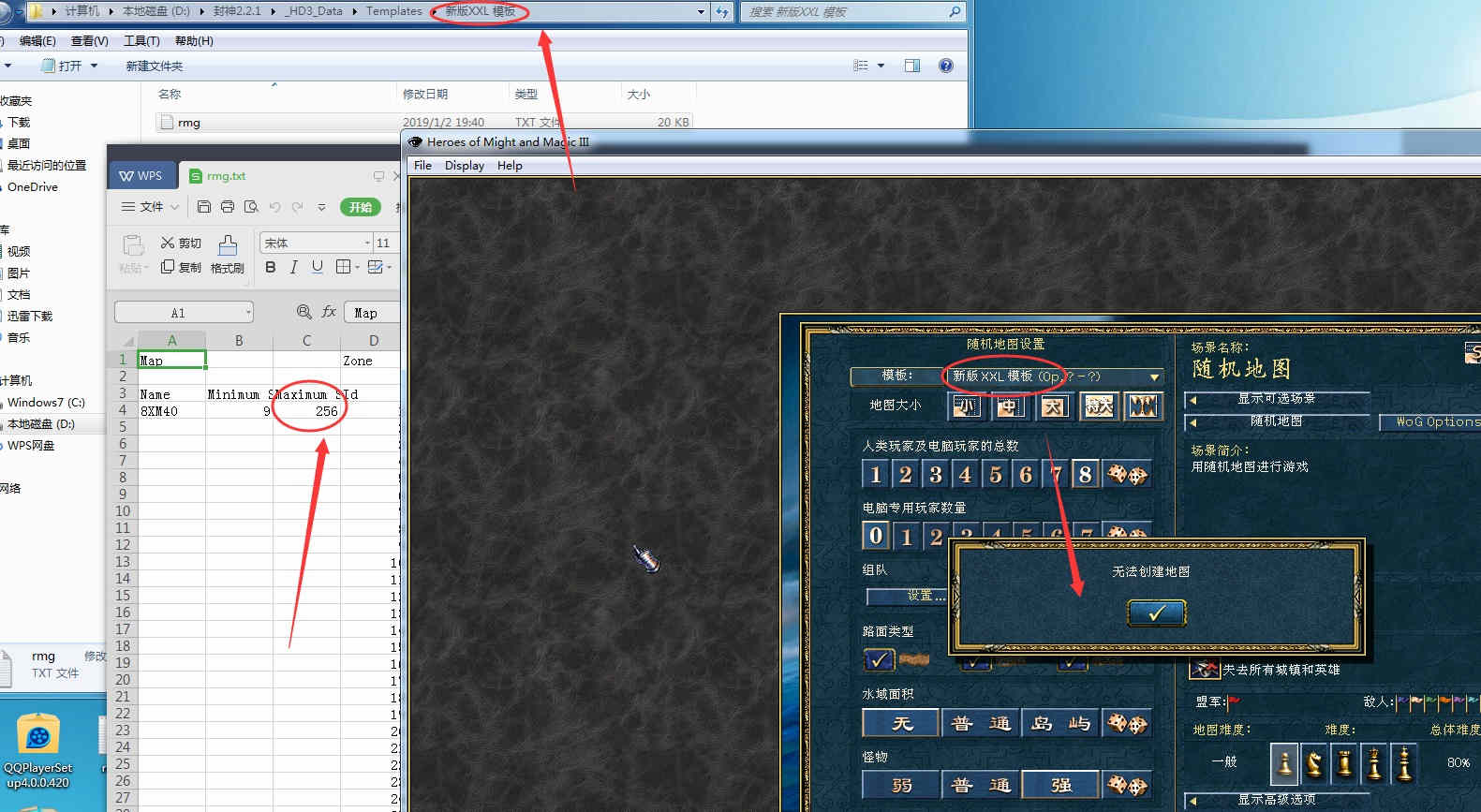
Task: Select small (小) map size
Action: [x=966, y=406]
